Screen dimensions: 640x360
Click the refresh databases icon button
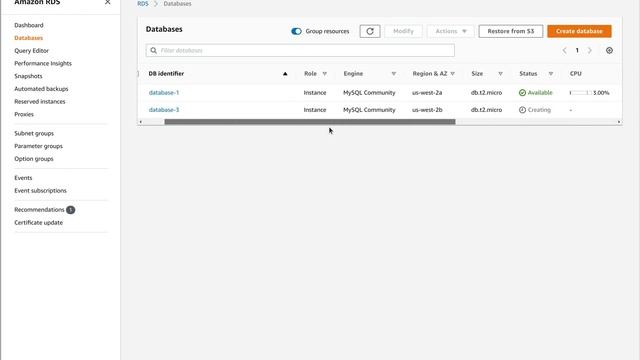[370, 31]
